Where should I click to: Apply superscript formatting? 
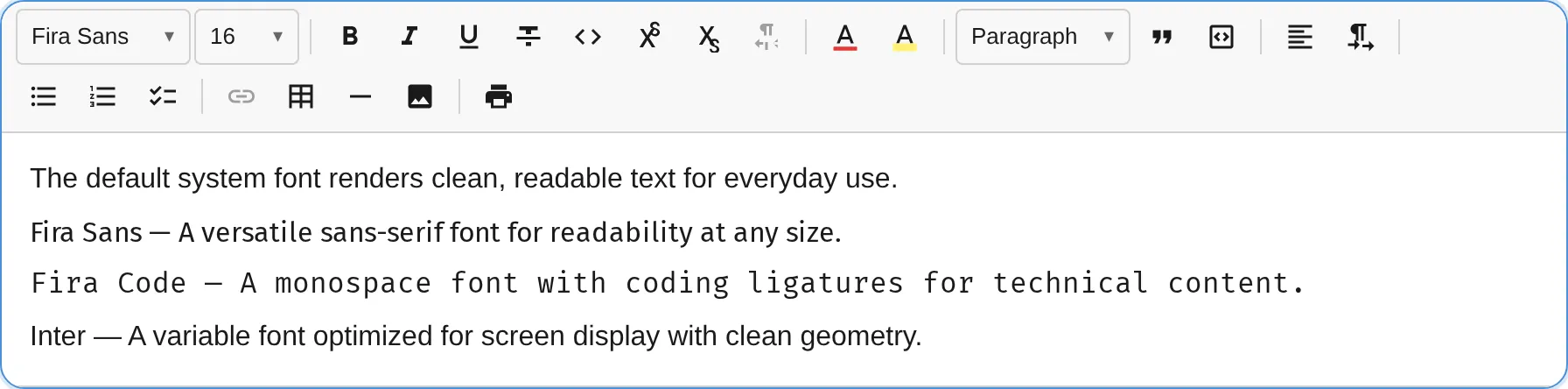click(648, 37)
